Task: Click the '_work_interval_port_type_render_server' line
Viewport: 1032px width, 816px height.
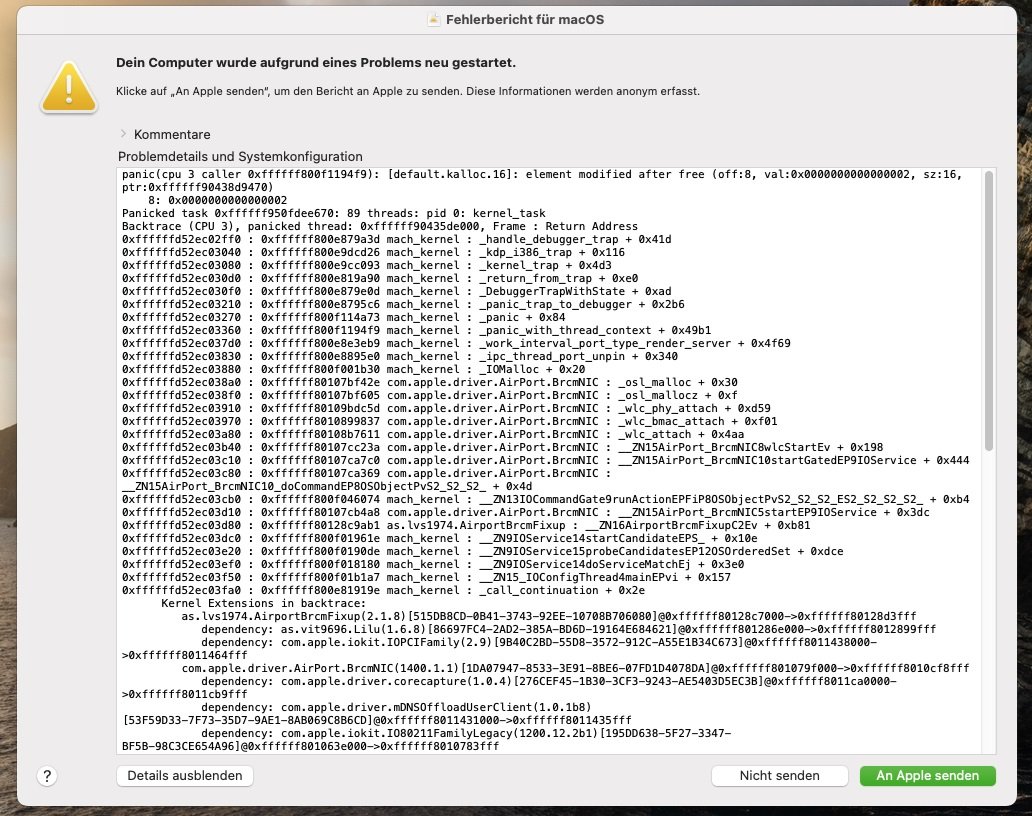Action: 456,344
